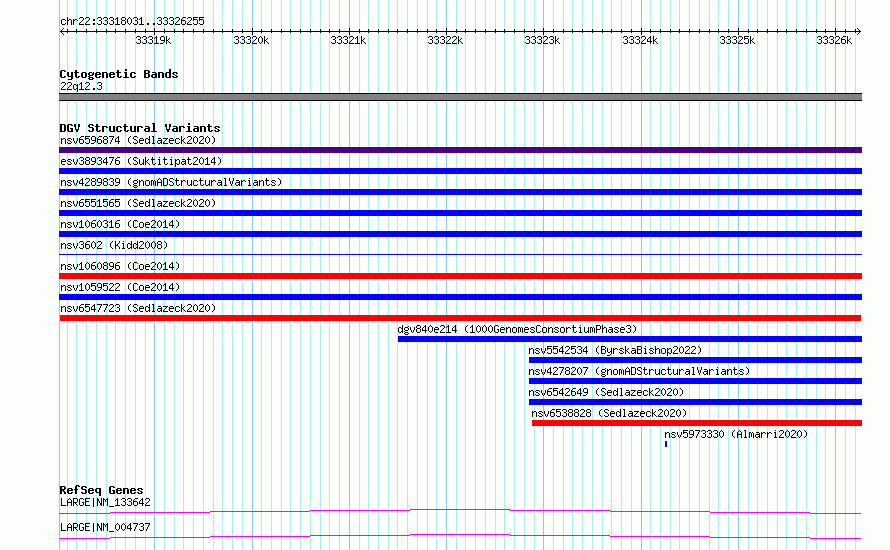The width and height of the screenshot is (890, 550).
Task: Click the 33319k ruler tick label
Action: pos(153,40)
